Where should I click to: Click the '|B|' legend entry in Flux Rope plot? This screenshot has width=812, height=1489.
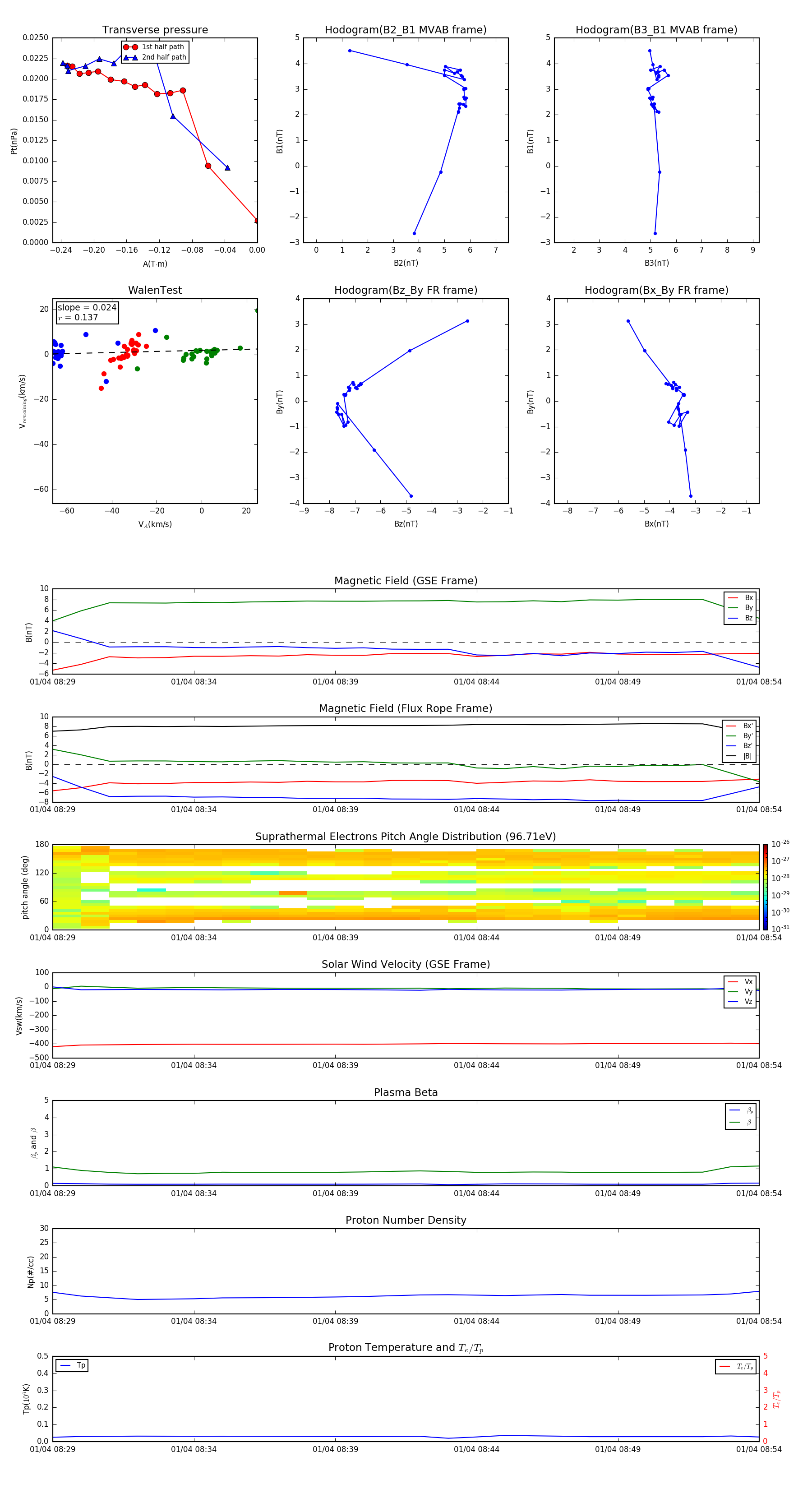[740, 756]
